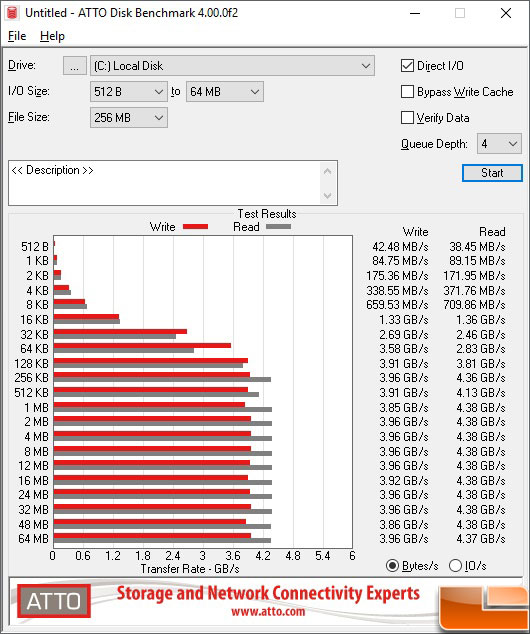Click the 512 B write value 42.48 MB/s
The height and width of the screenshot is (634, 530).
[x=400, y=247]
